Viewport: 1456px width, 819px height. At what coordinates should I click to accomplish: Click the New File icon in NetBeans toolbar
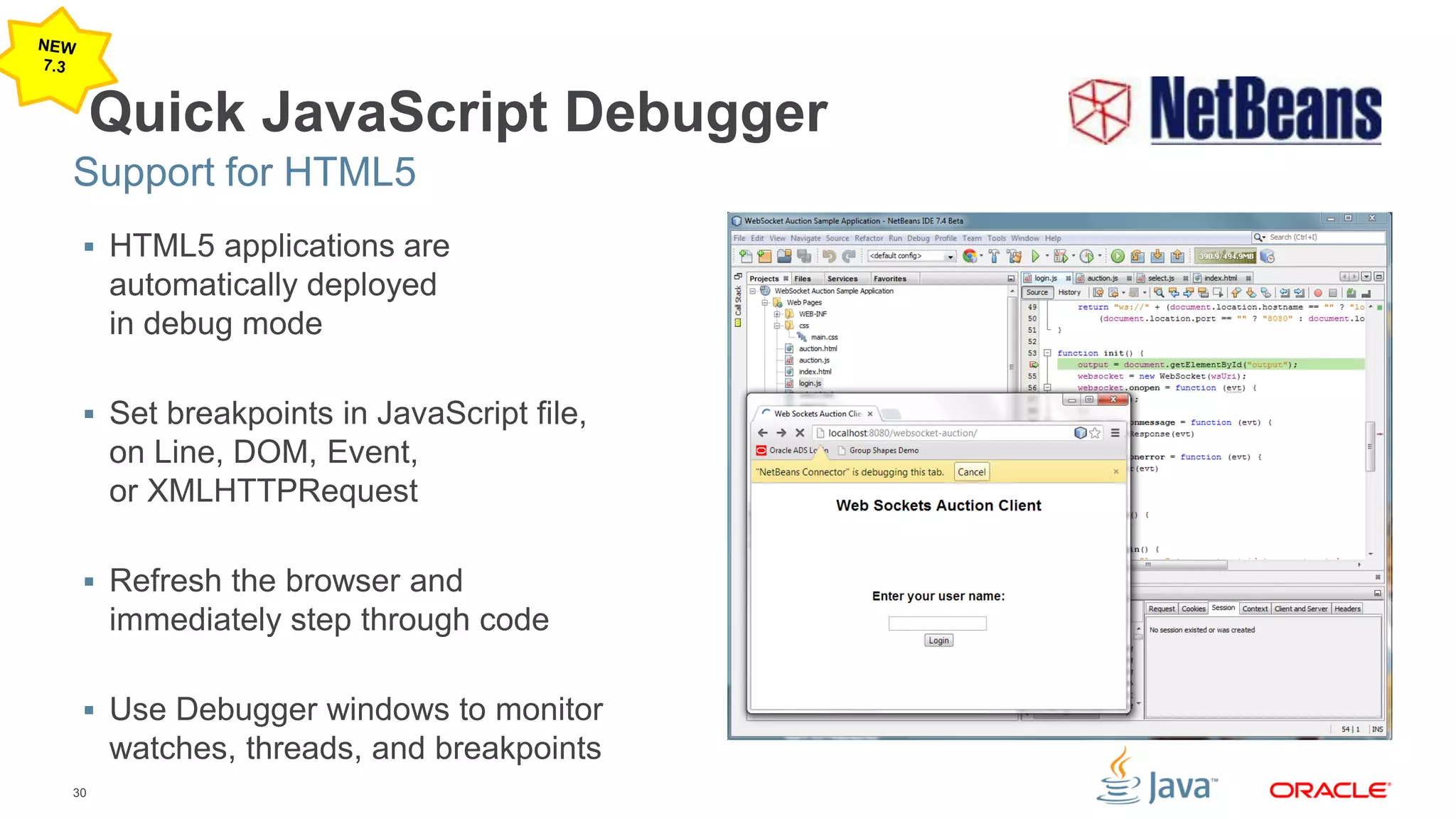(x=746, y=256)
